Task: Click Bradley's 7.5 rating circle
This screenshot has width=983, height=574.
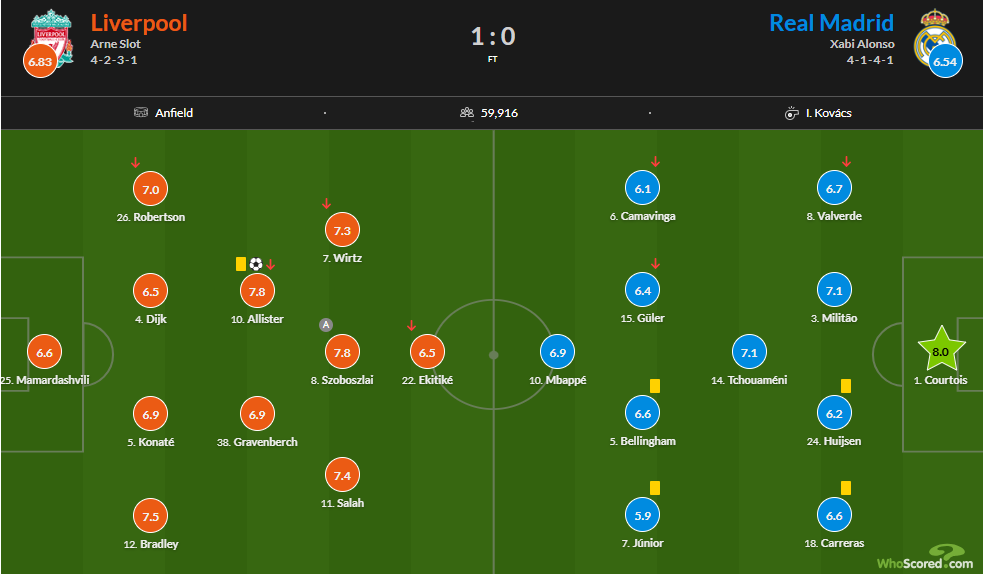Action: point(150,516)
